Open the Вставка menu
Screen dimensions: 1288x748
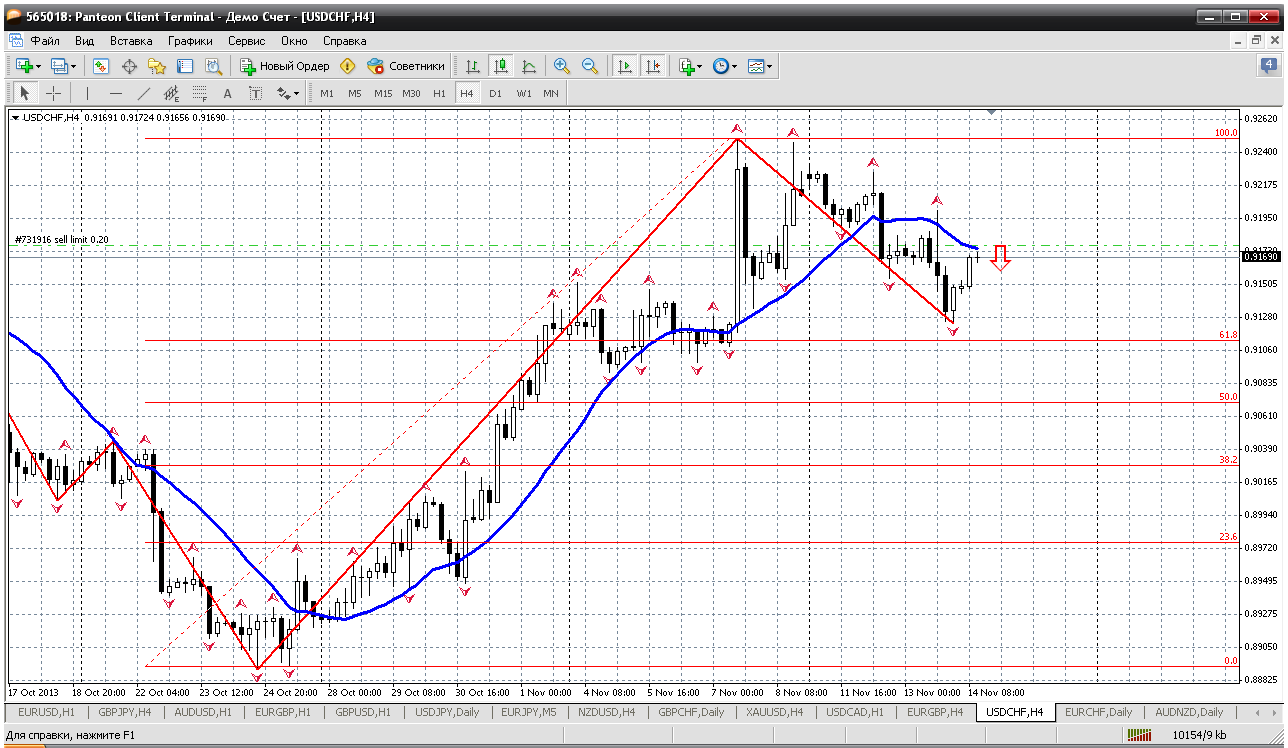[131, 41]
